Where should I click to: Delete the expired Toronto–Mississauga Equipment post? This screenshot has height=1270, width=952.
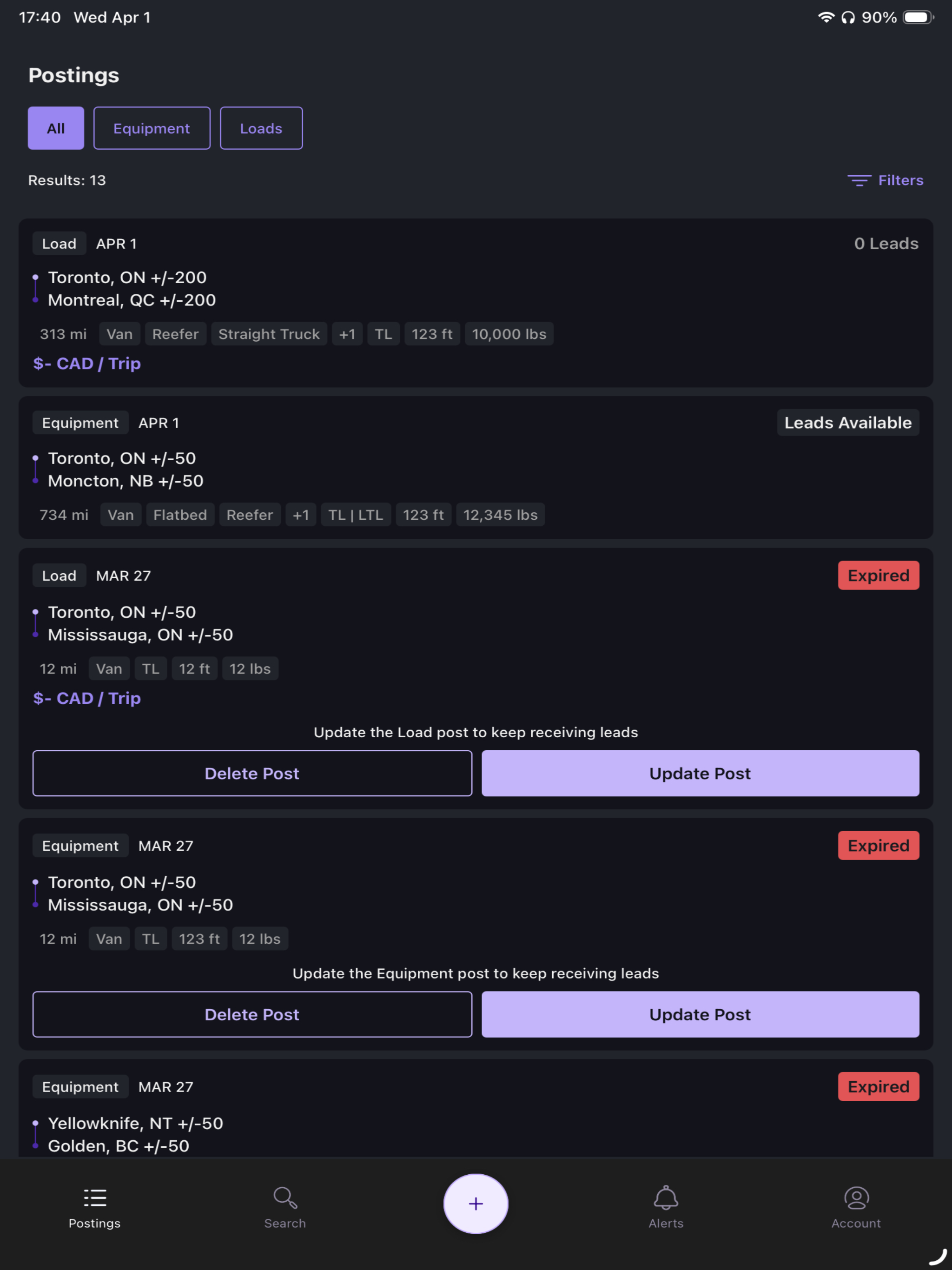point(252,1014)
